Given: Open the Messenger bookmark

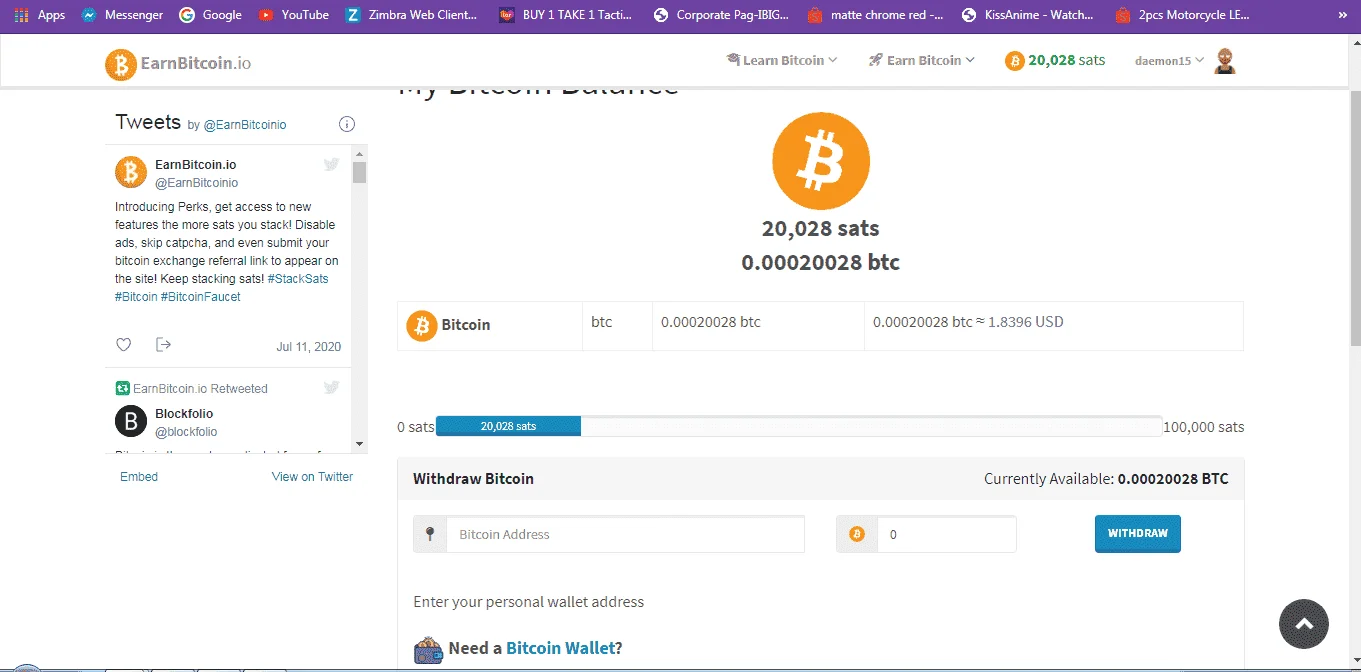Looking at the screenshot, I should pyautogui.click(x=122, y=15).
